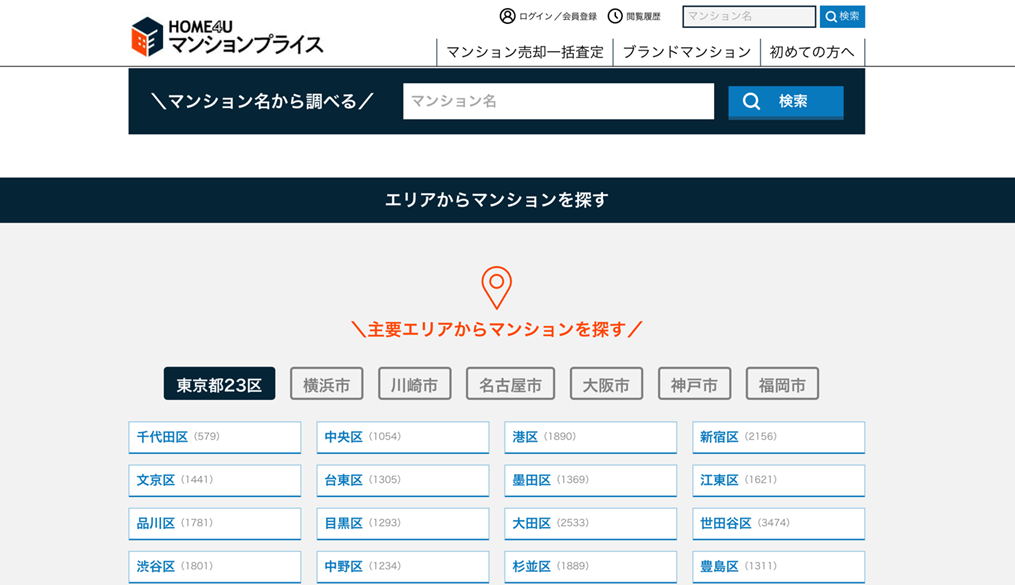Open 渋谷区 (1801) listing
This screenshot has height=585, width=1015.
(215, 567)
